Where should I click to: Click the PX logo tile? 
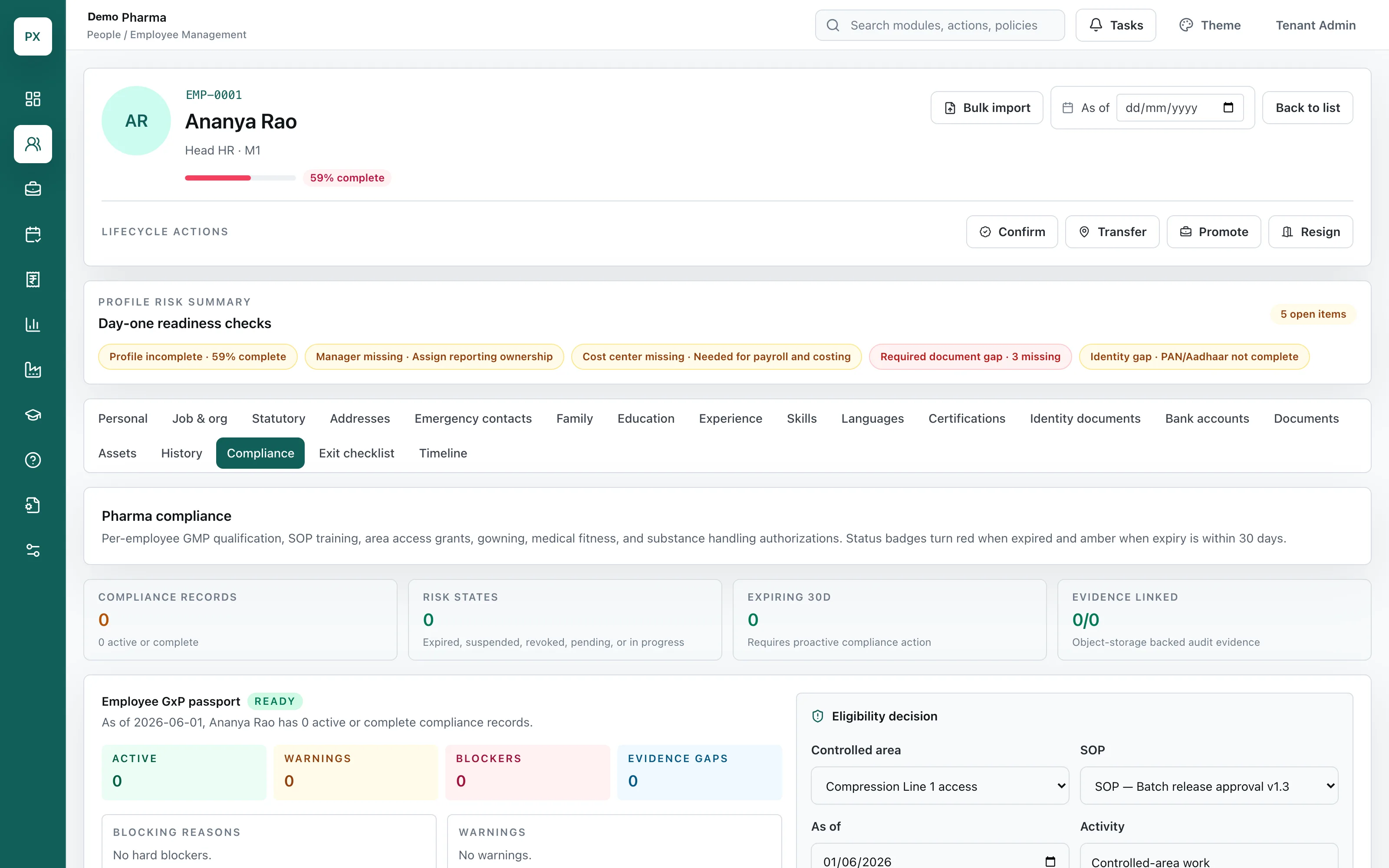(x=33, y=36)
